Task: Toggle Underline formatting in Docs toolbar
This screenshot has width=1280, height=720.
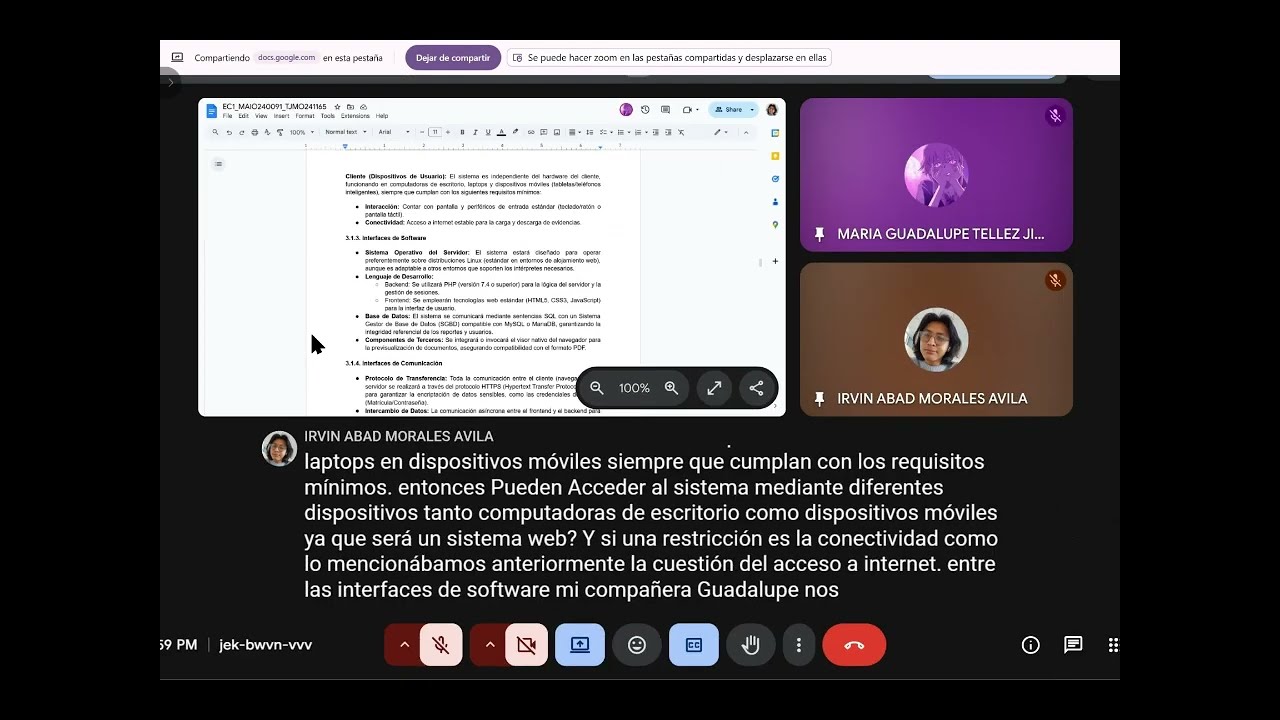Action: click(488, 132)
